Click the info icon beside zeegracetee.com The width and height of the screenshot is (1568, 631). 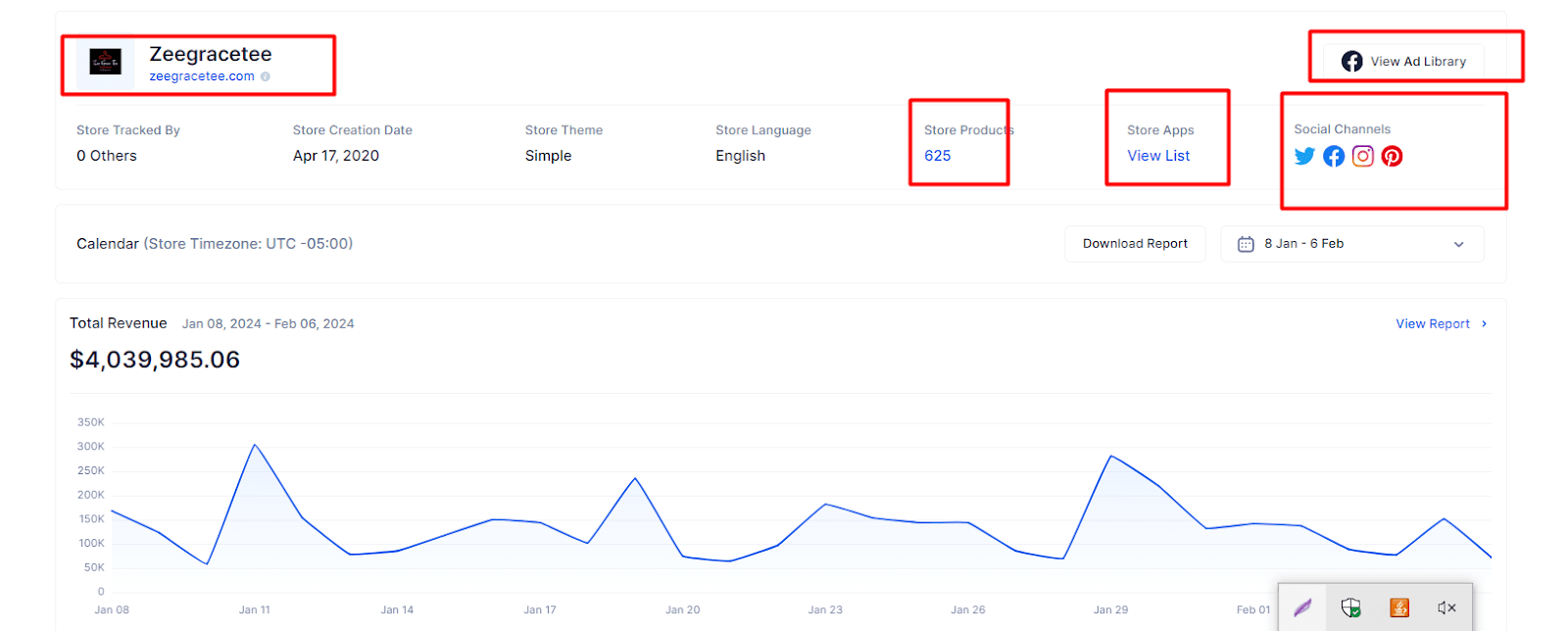click(x=266, y=76)
